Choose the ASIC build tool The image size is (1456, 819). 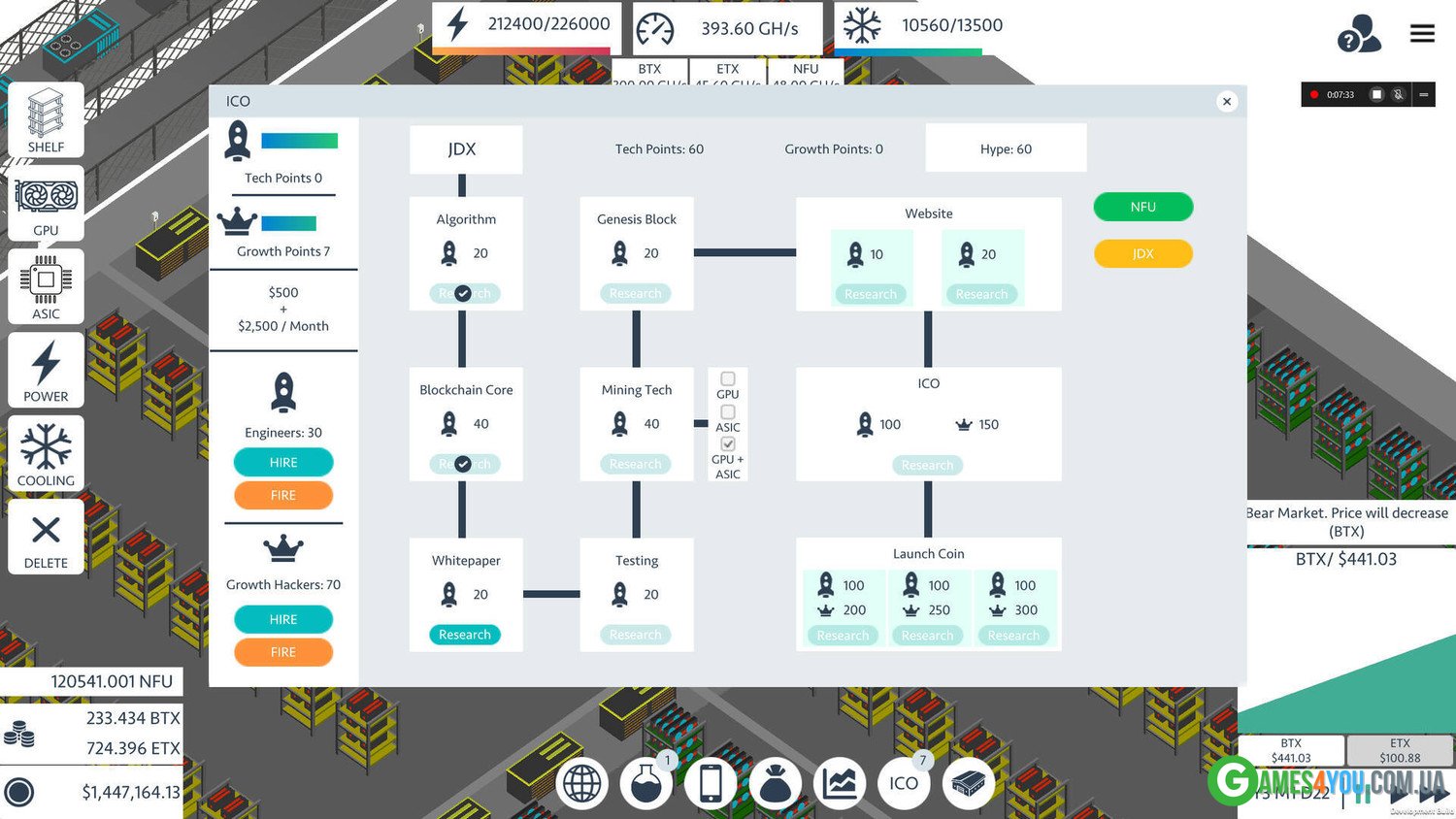[x=46, y=287]
